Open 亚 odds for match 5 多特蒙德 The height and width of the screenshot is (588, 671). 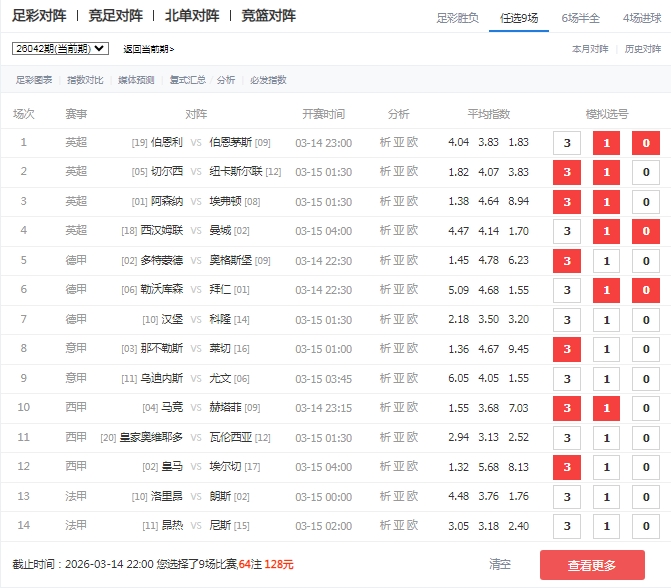(399, 261)
